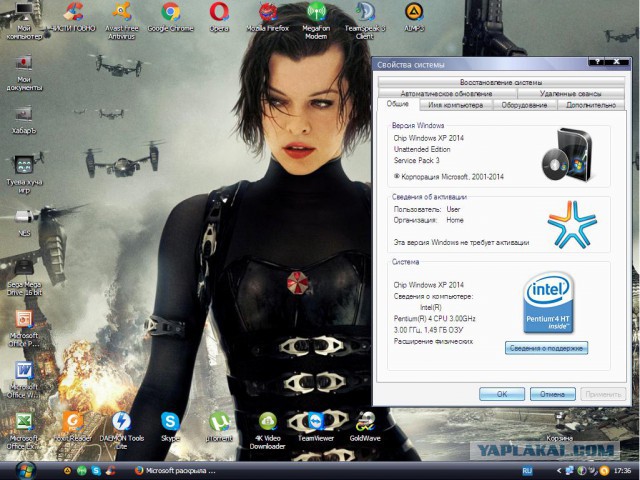Screen dimensions: 640x480
Task: Click network connection tray icon
Action: click(x=570, y=471)
